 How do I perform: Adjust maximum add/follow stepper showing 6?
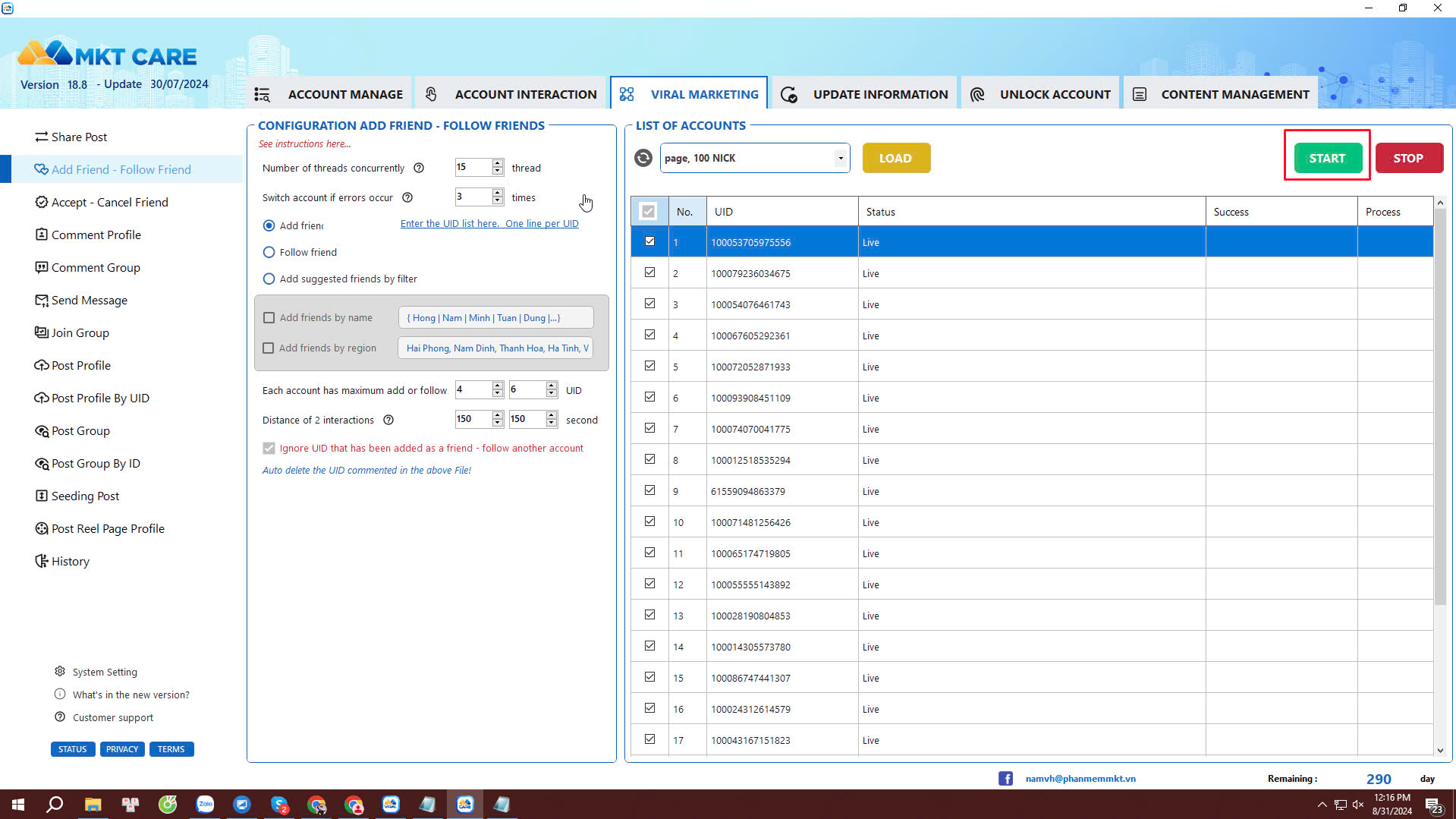pyautogui.click(x=552, y=389)
